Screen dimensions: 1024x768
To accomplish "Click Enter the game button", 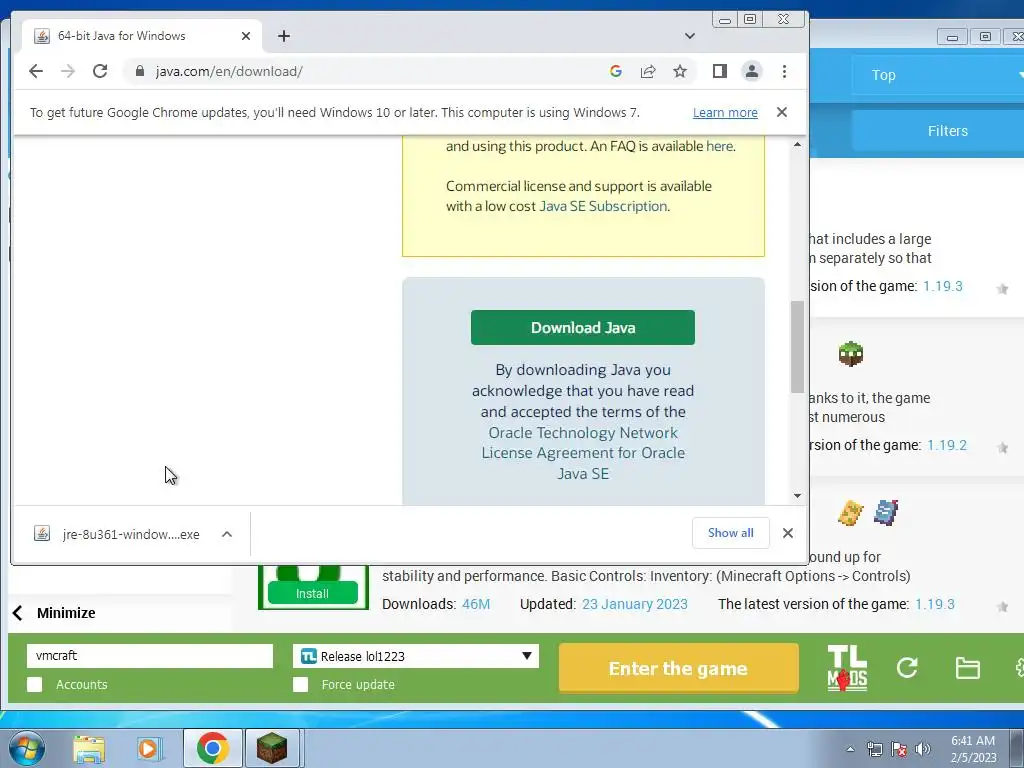I will (x=679, y=668).
